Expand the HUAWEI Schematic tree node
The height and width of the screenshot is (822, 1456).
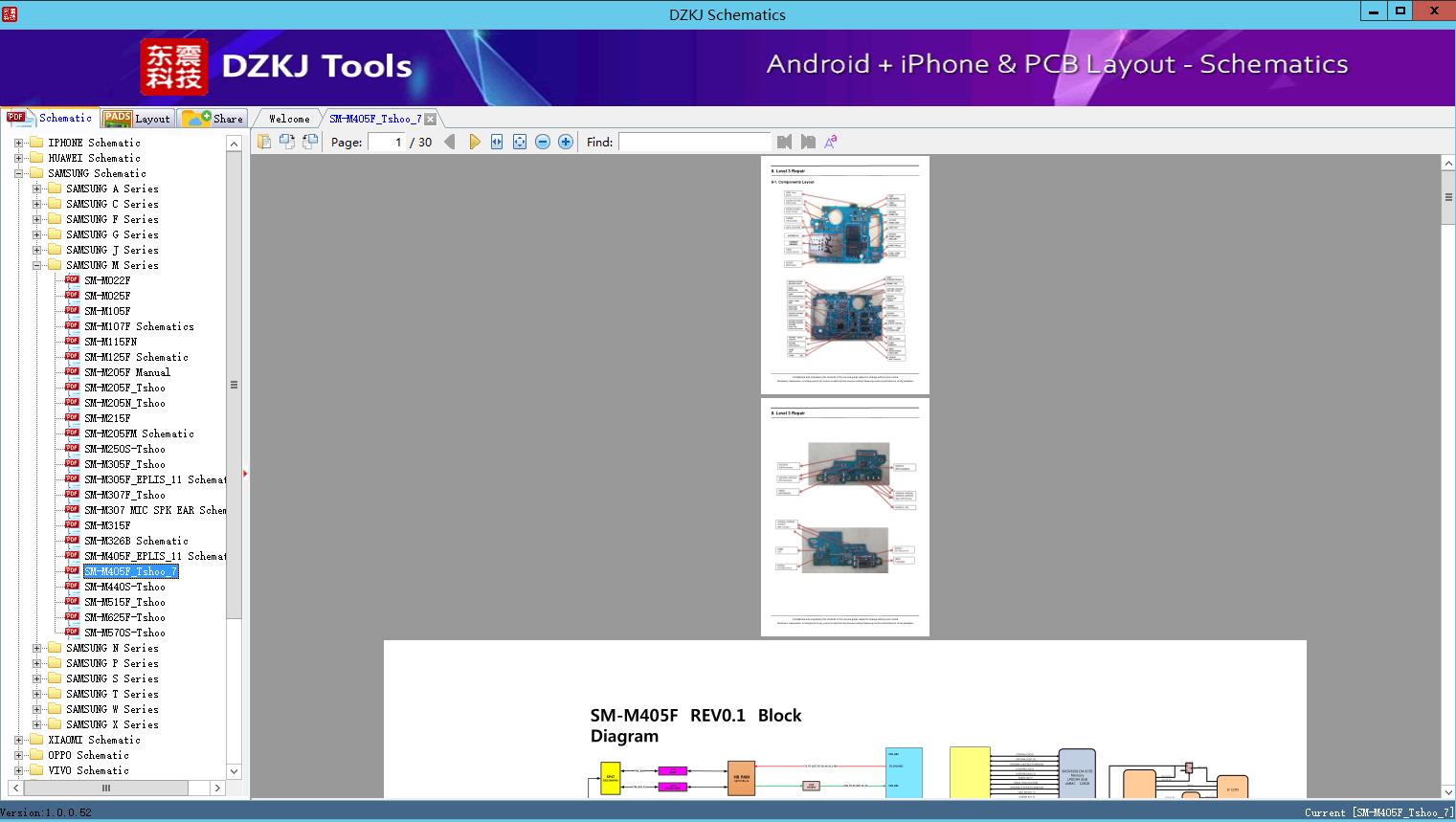[18, 158]
